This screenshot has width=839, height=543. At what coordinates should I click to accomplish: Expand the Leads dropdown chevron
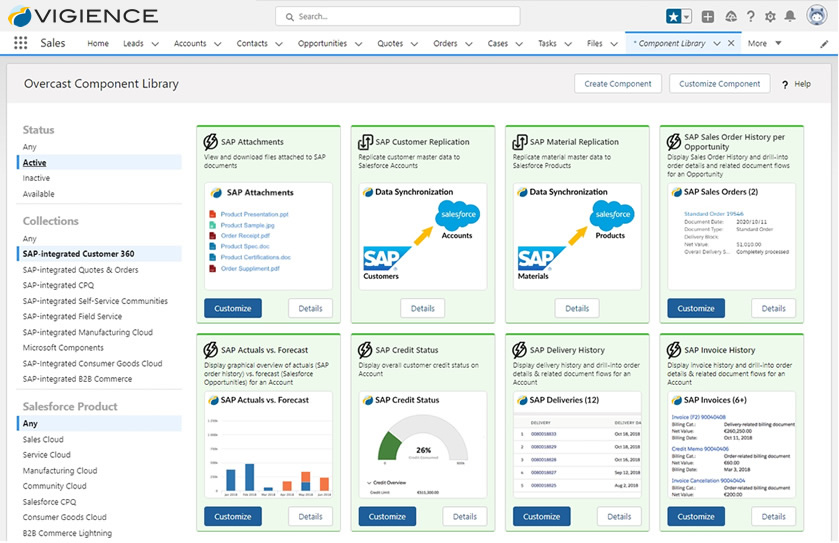(155, 44)
